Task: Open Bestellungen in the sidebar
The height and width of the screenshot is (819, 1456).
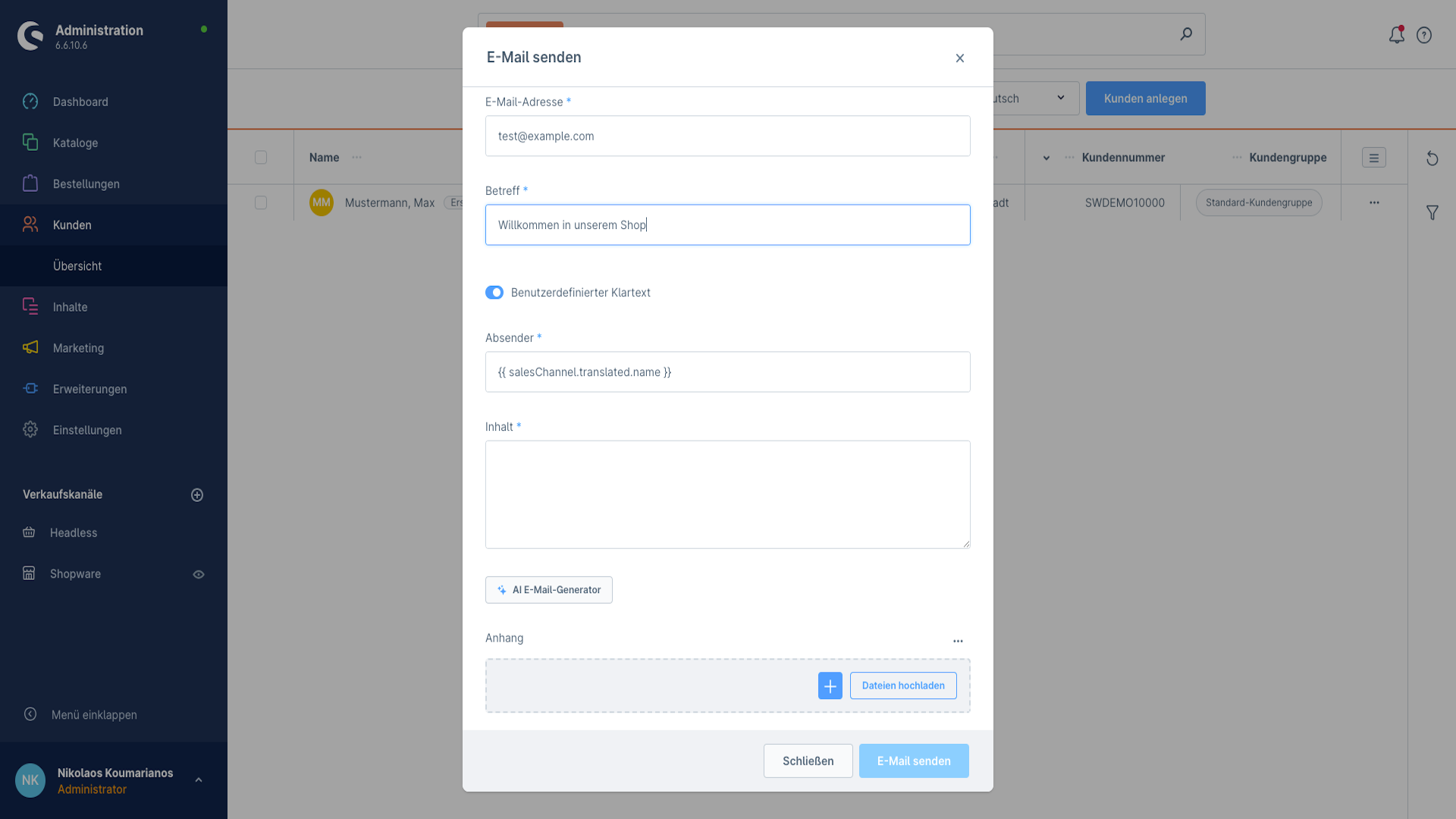Action: coord(86,184)
